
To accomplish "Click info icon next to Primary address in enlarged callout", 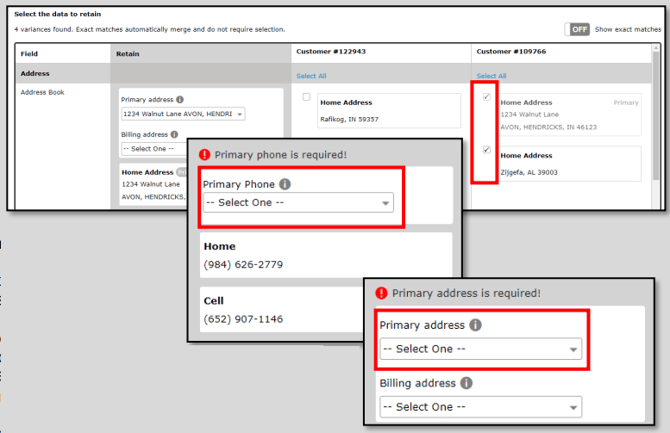I will [x=474, y=325].
